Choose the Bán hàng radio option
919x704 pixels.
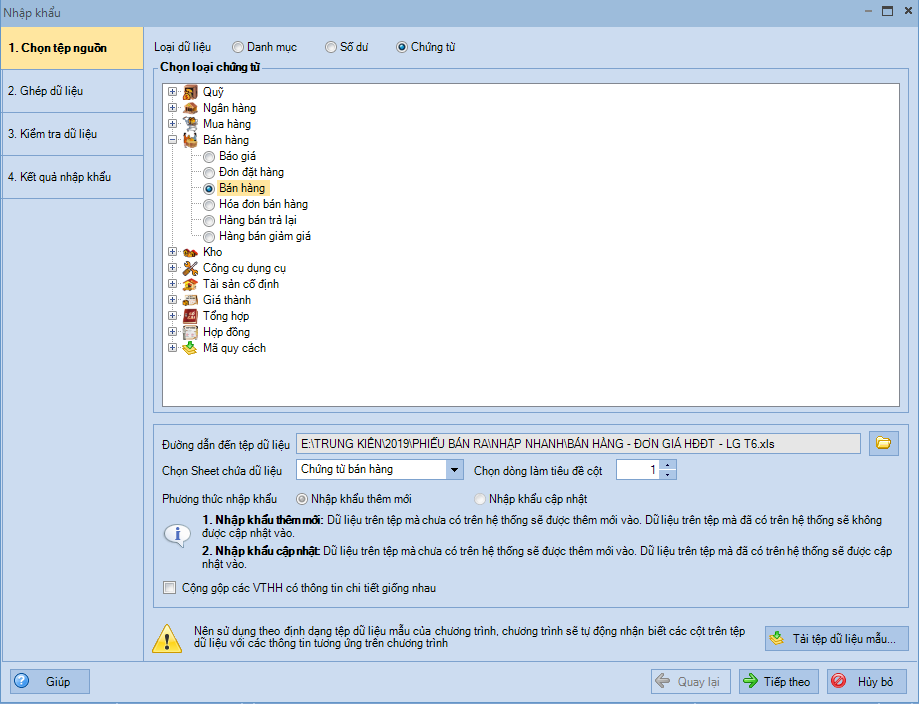point(209,189)
